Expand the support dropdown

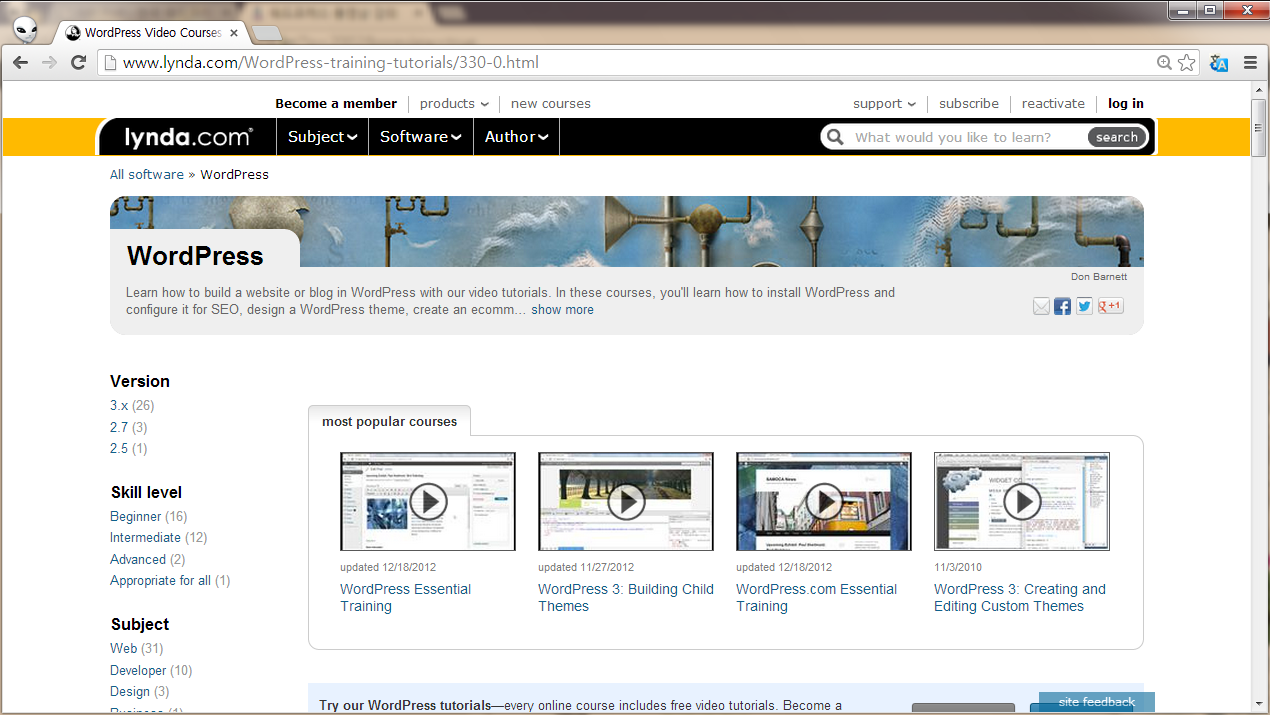pyautogui.click(x=885, y=103)
